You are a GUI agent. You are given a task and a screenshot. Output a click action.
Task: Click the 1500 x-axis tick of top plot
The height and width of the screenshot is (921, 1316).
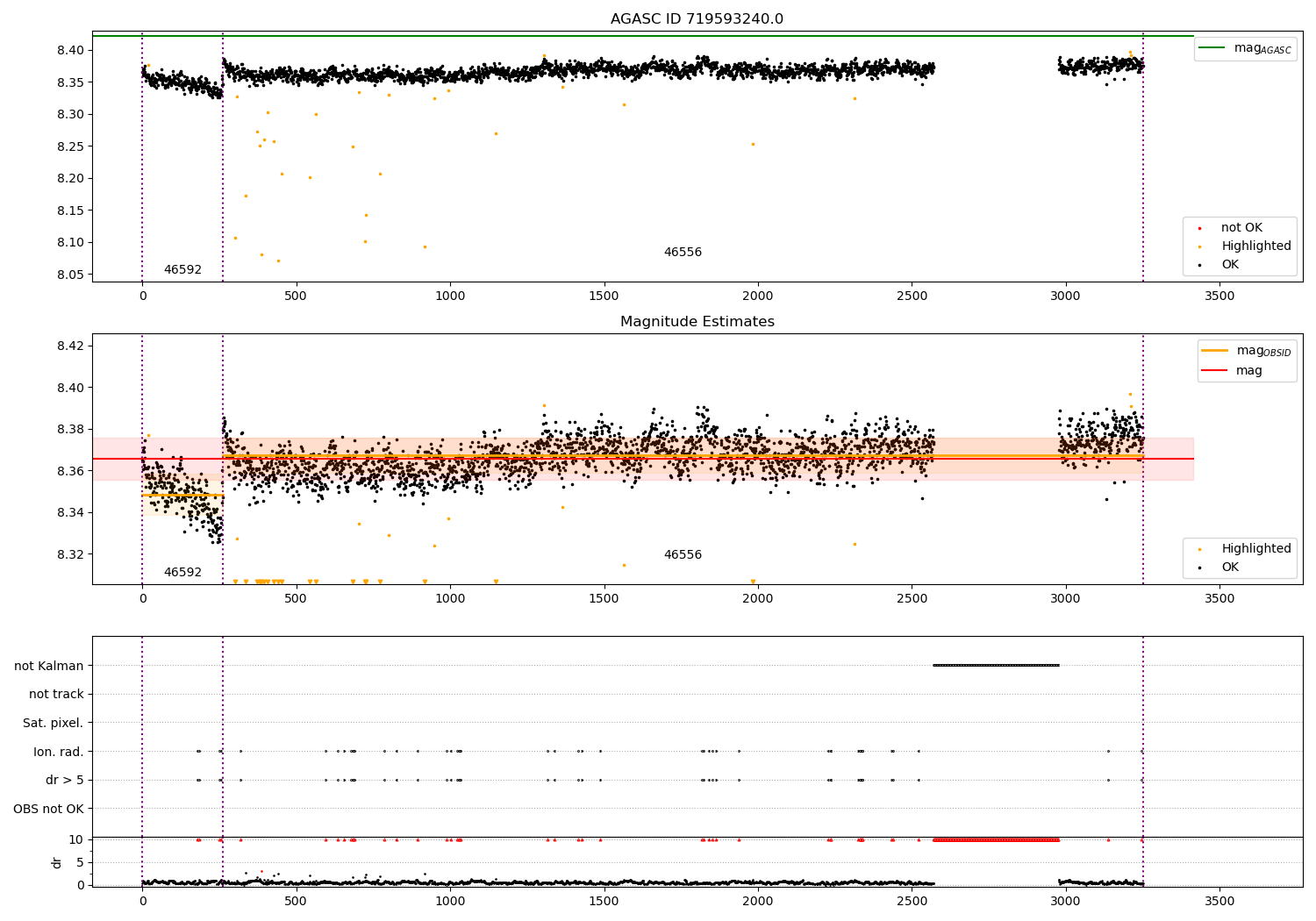point(604,296)
